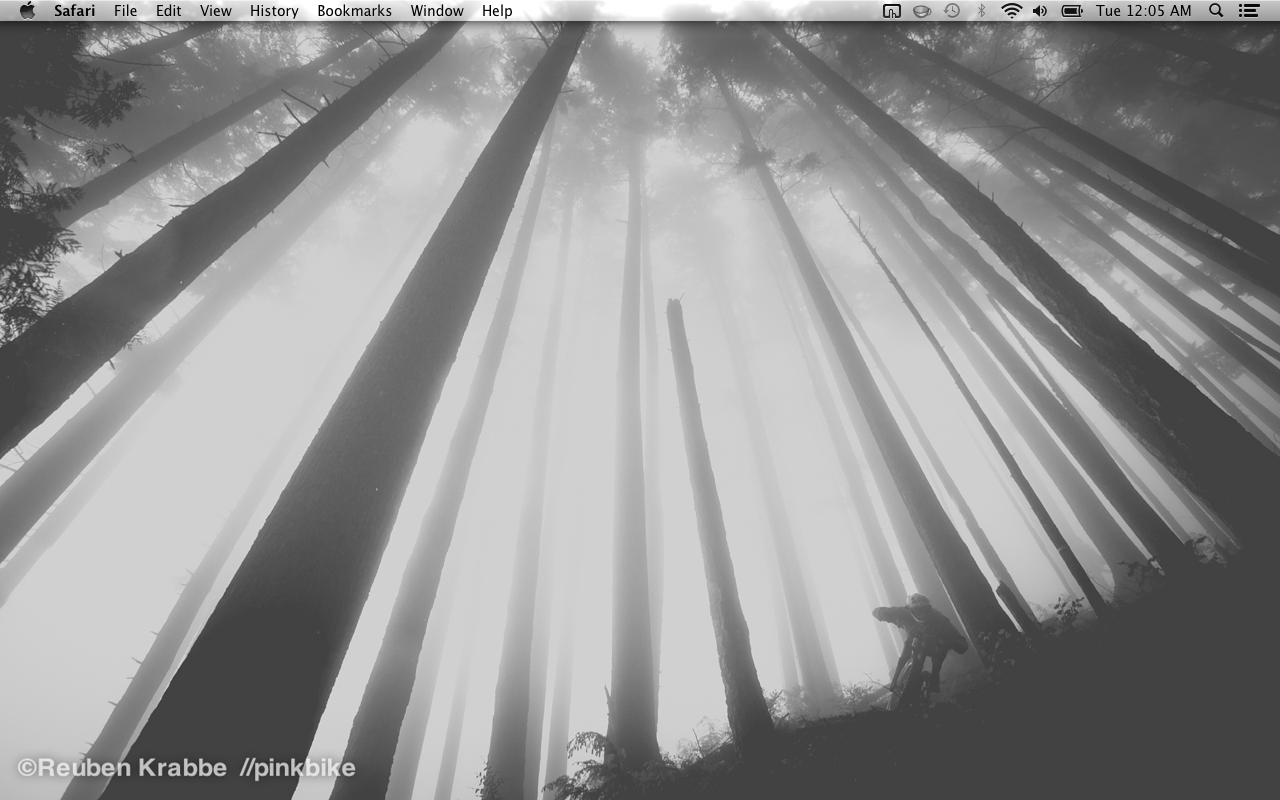Open the Time Machine menu bar icon

click(x=952, y=11)
